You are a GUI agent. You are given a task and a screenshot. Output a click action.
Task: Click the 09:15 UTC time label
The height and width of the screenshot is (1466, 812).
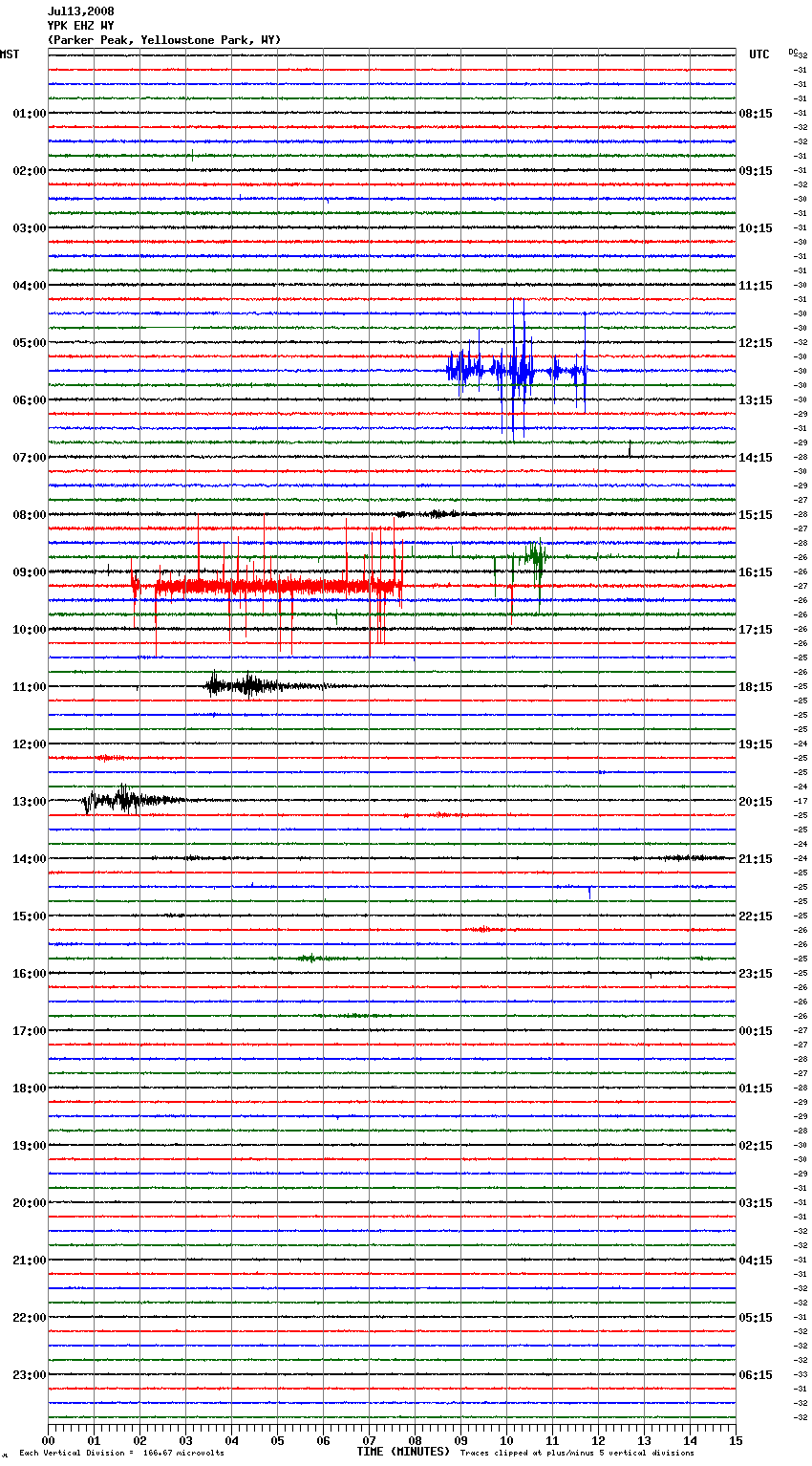[756, 171]
